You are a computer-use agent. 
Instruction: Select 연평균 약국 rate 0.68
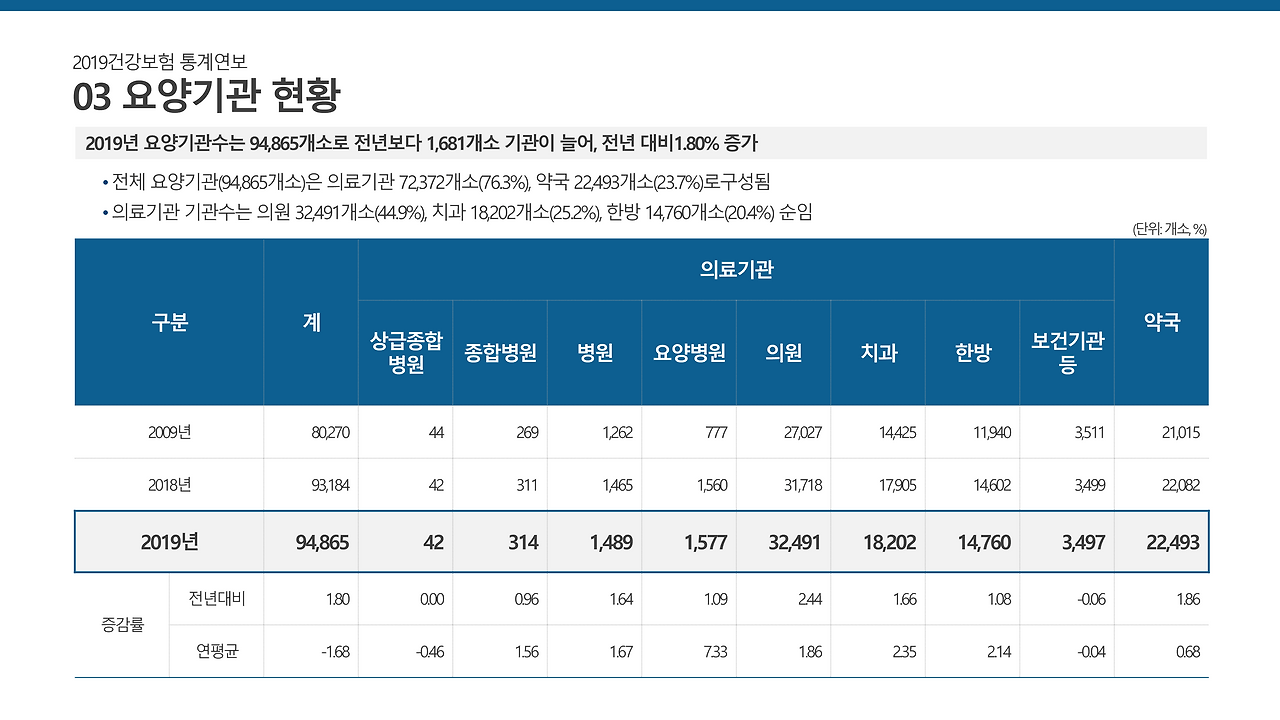tap(1187, 652)
